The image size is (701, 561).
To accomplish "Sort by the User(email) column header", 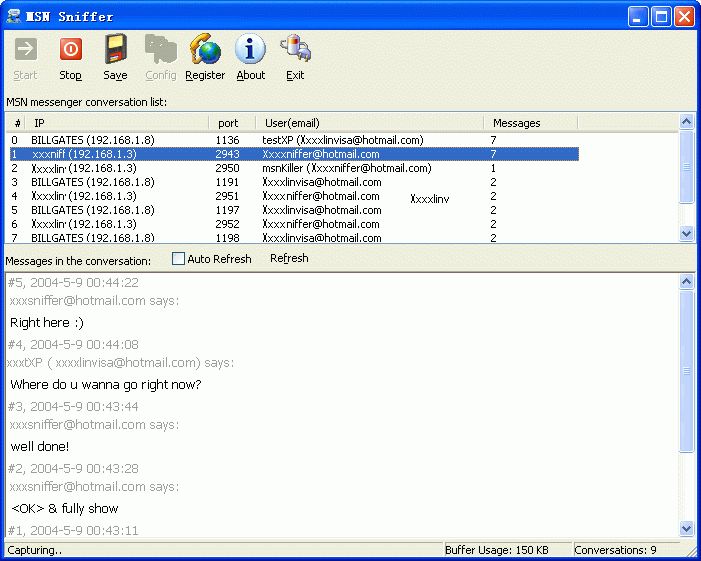I will 369,122.
